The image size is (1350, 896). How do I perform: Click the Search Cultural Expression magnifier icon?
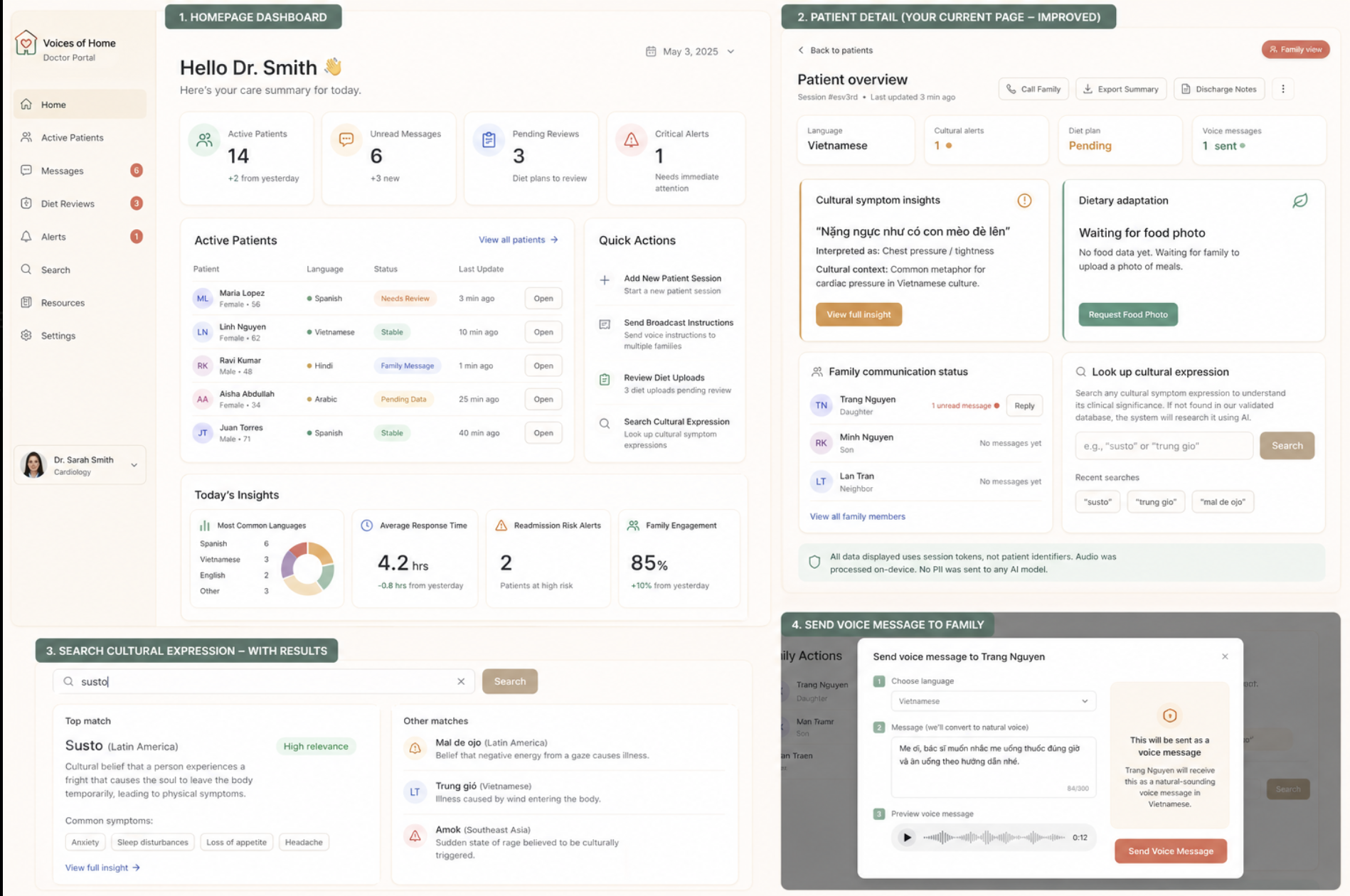[605, 424]
